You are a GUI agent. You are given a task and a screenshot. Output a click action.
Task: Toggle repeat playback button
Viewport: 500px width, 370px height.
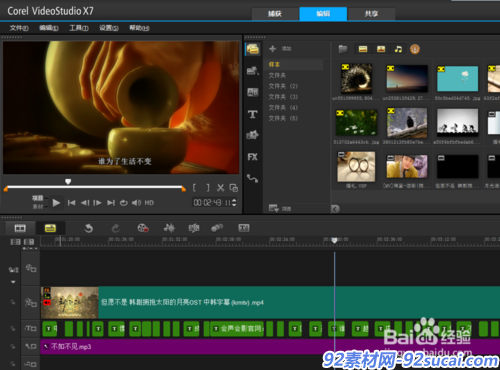[124, 203]
